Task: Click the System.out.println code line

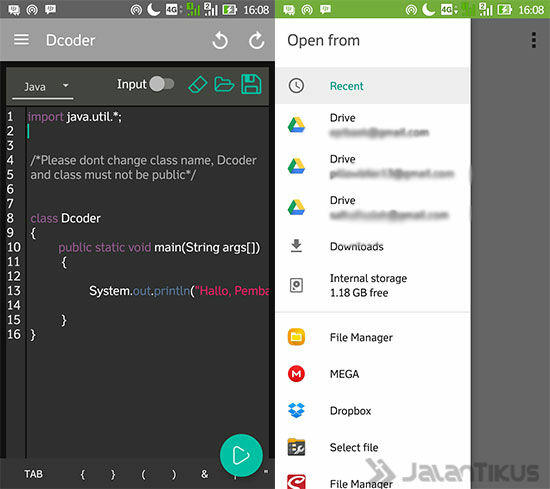Action: pyautogui.click(x=179, y=291)
